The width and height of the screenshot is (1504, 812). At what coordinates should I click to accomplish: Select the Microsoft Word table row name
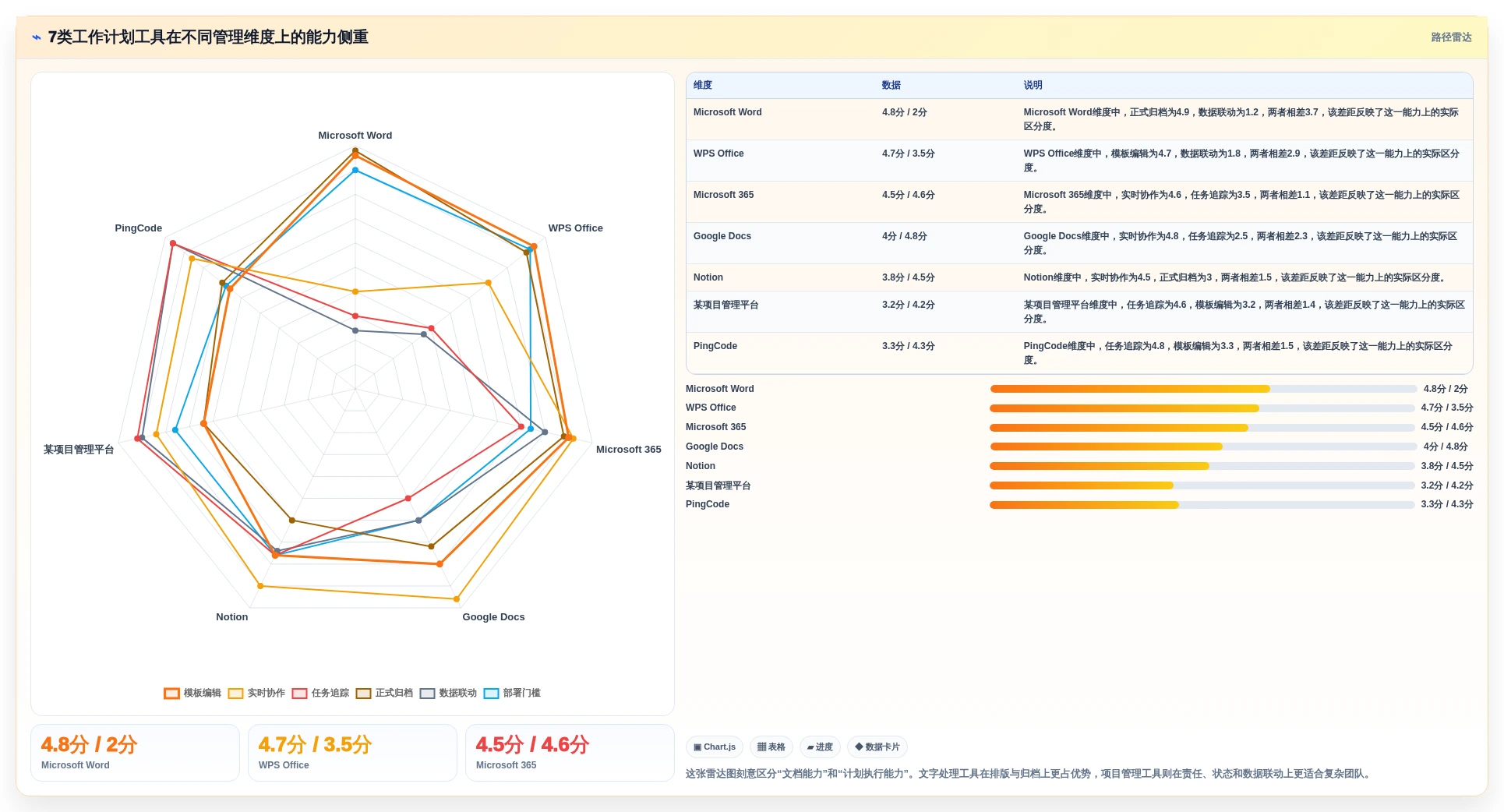728,112
